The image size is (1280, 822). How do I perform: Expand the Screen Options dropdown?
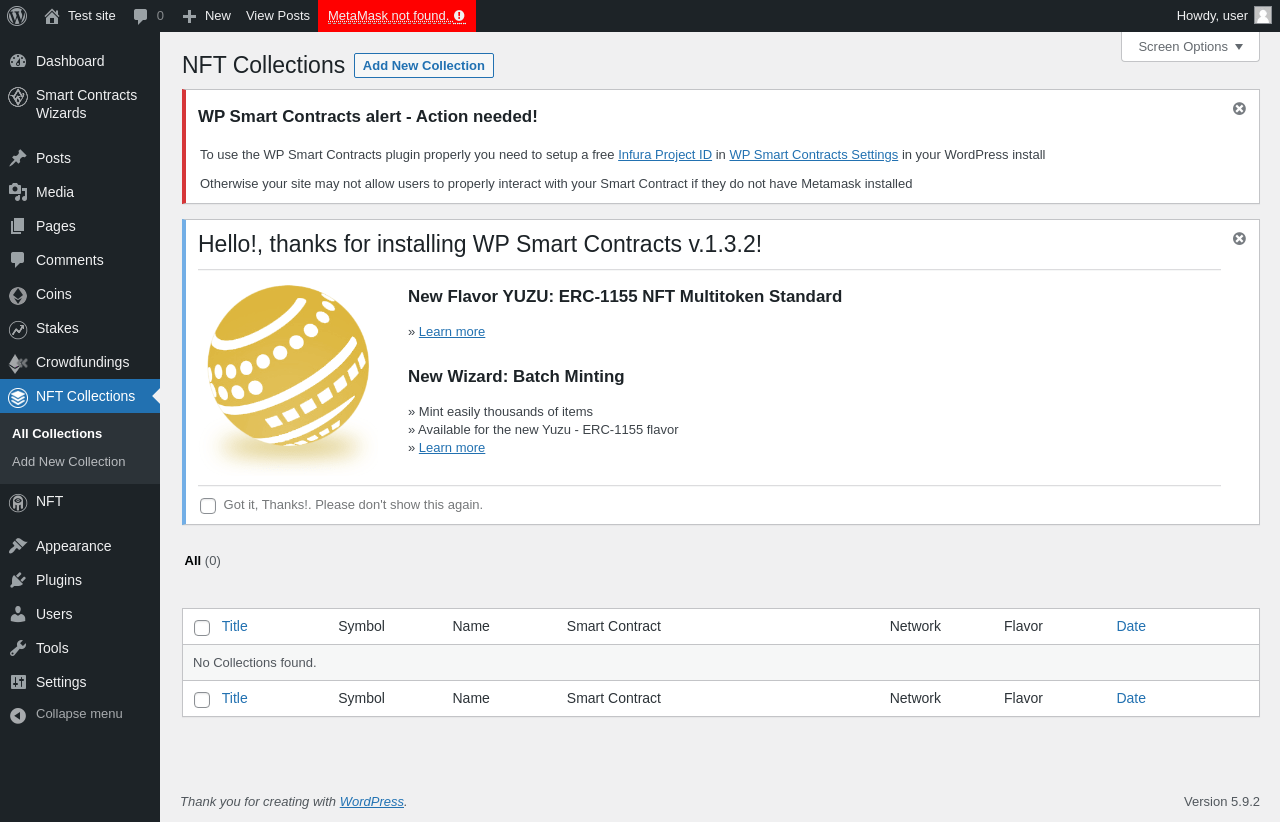tap(1190, 46)
